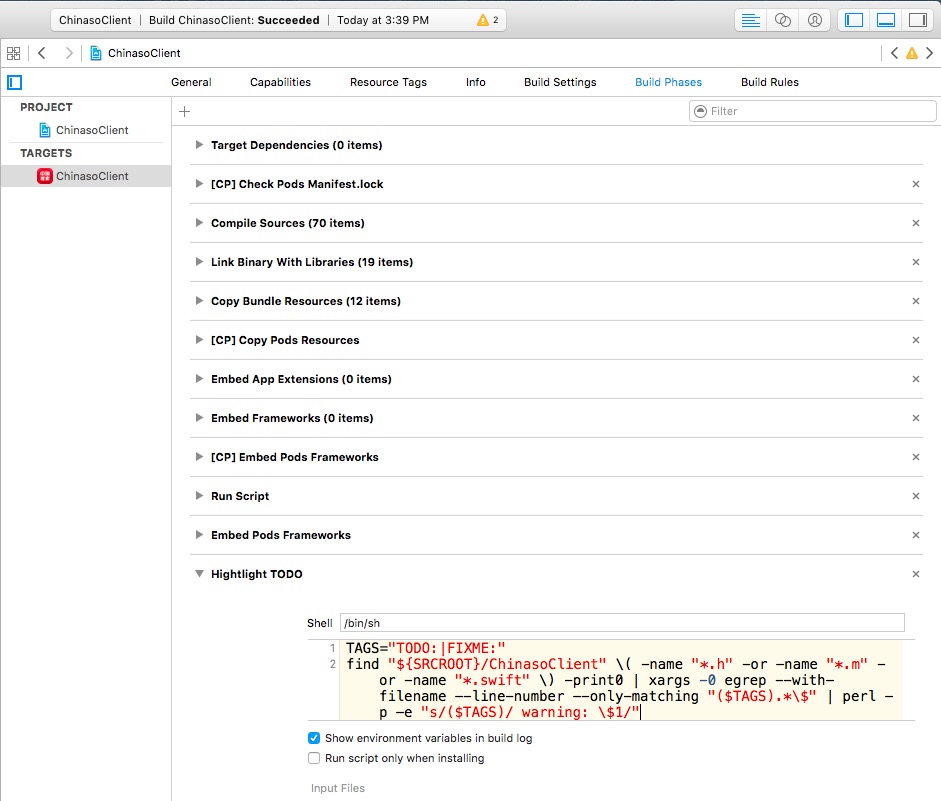Image resolution: width=941 pixels, height=801 pixels.
Task: Click the warning badge in status bar
Action: click(488, 20)
